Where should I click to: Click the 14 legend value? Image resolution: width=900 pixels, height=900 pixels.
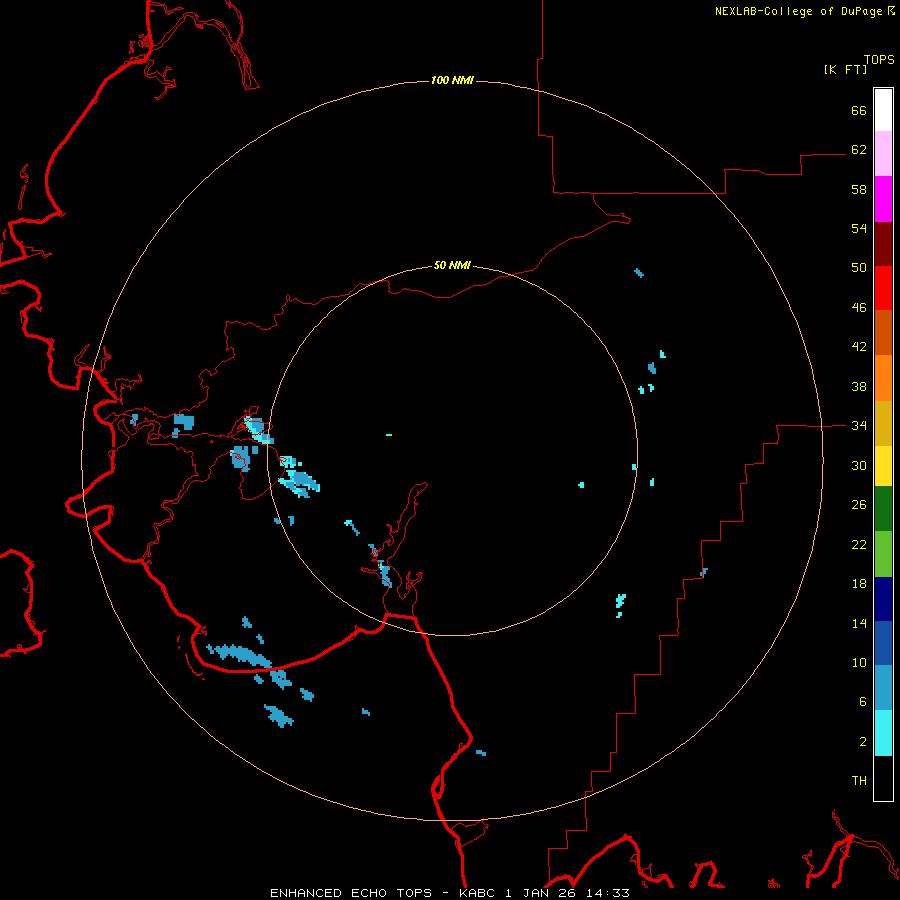pos(859,623)
